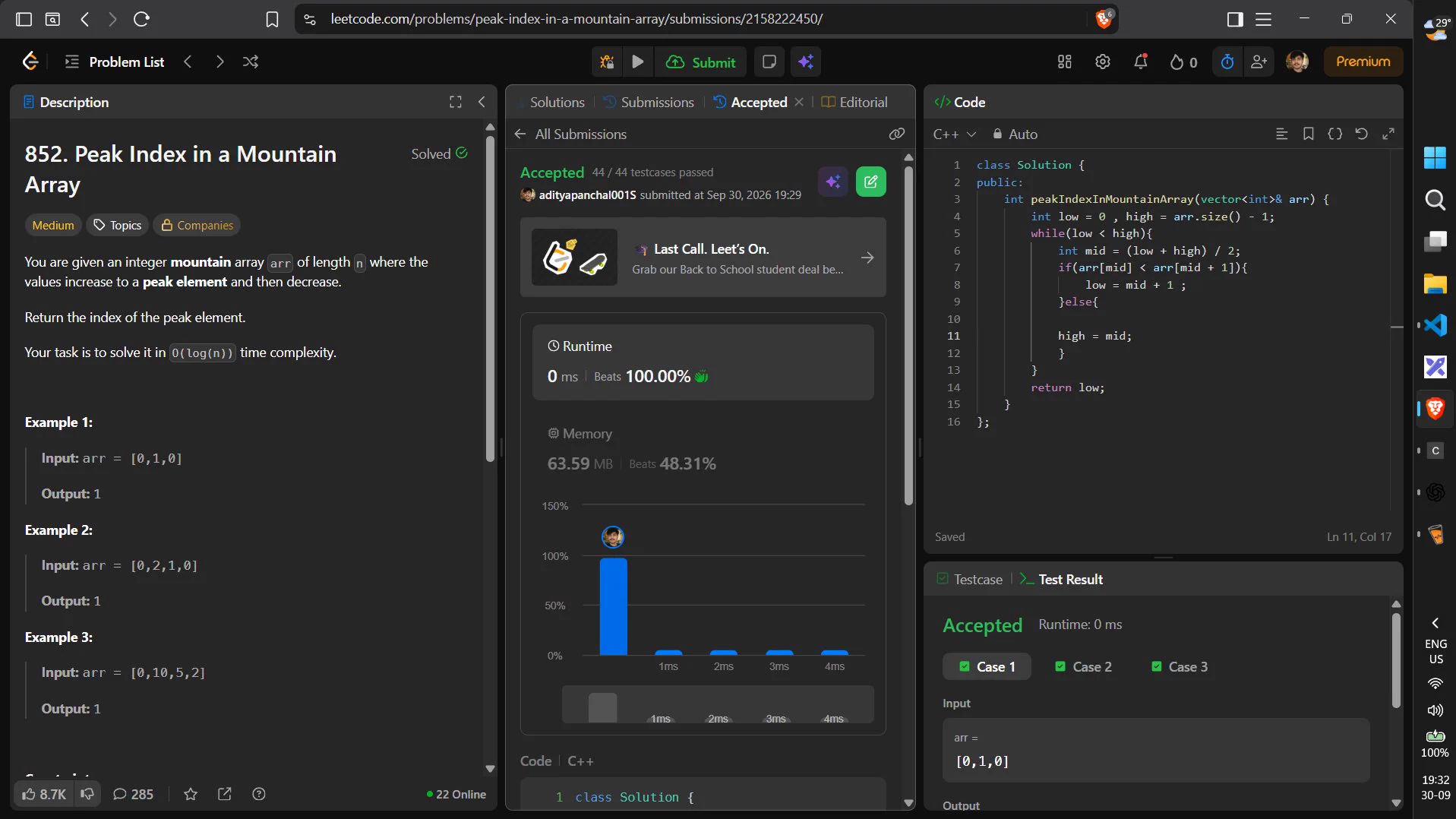Select Case 1 test case

click(x=987, y=666)
